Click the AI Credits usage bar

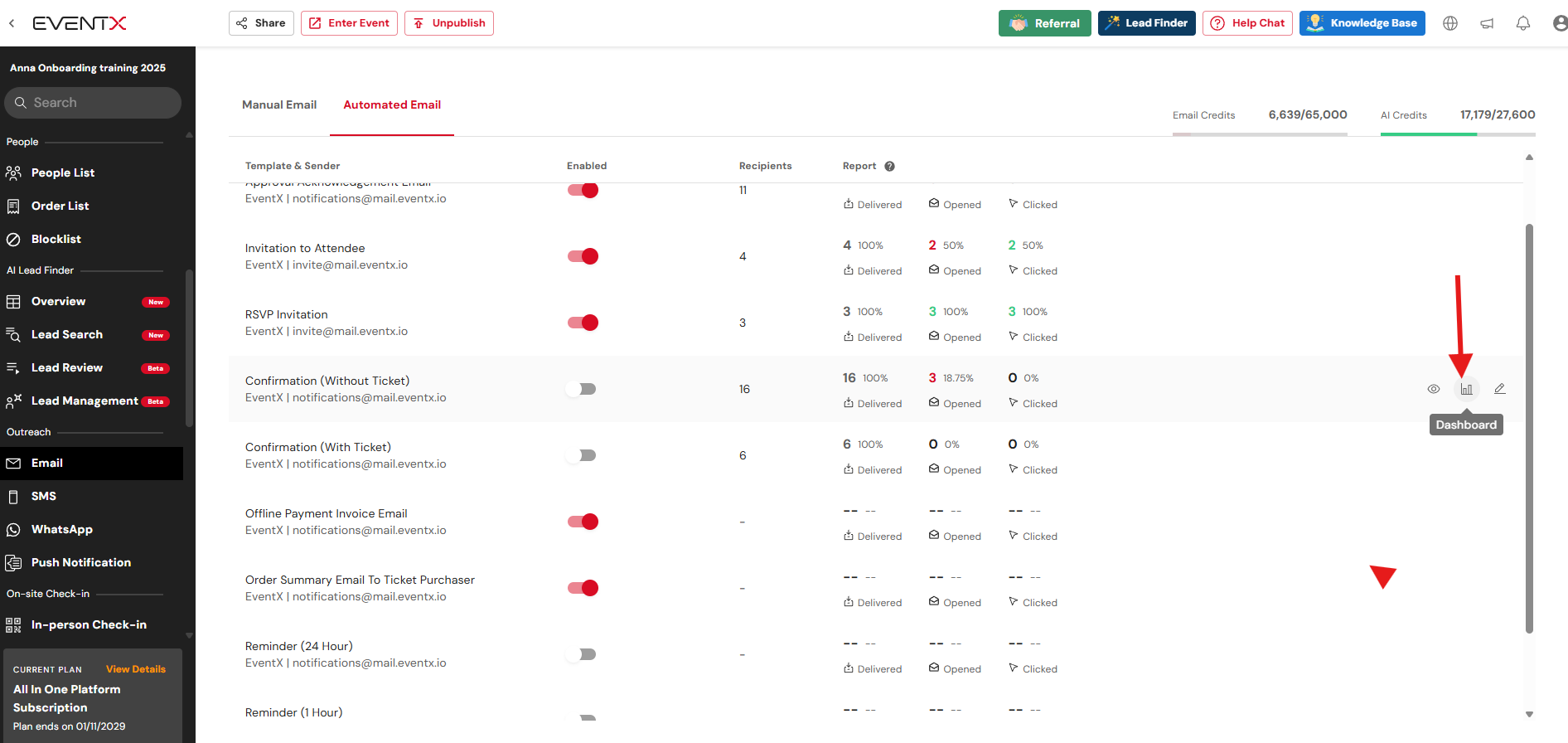pos(1457,134)
